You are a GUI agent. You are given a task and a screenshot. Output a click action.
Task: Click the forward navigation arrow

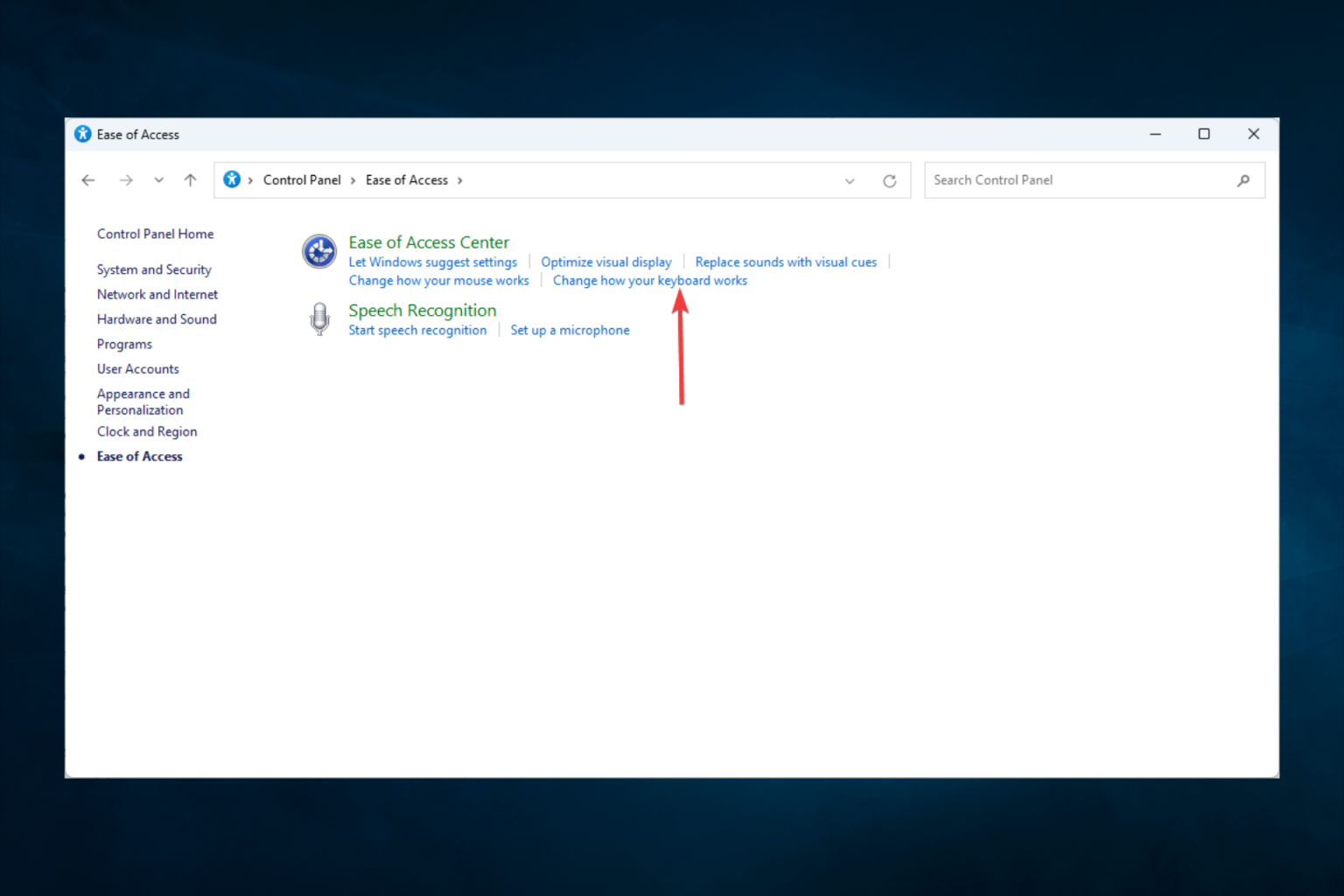coord(126,180)
